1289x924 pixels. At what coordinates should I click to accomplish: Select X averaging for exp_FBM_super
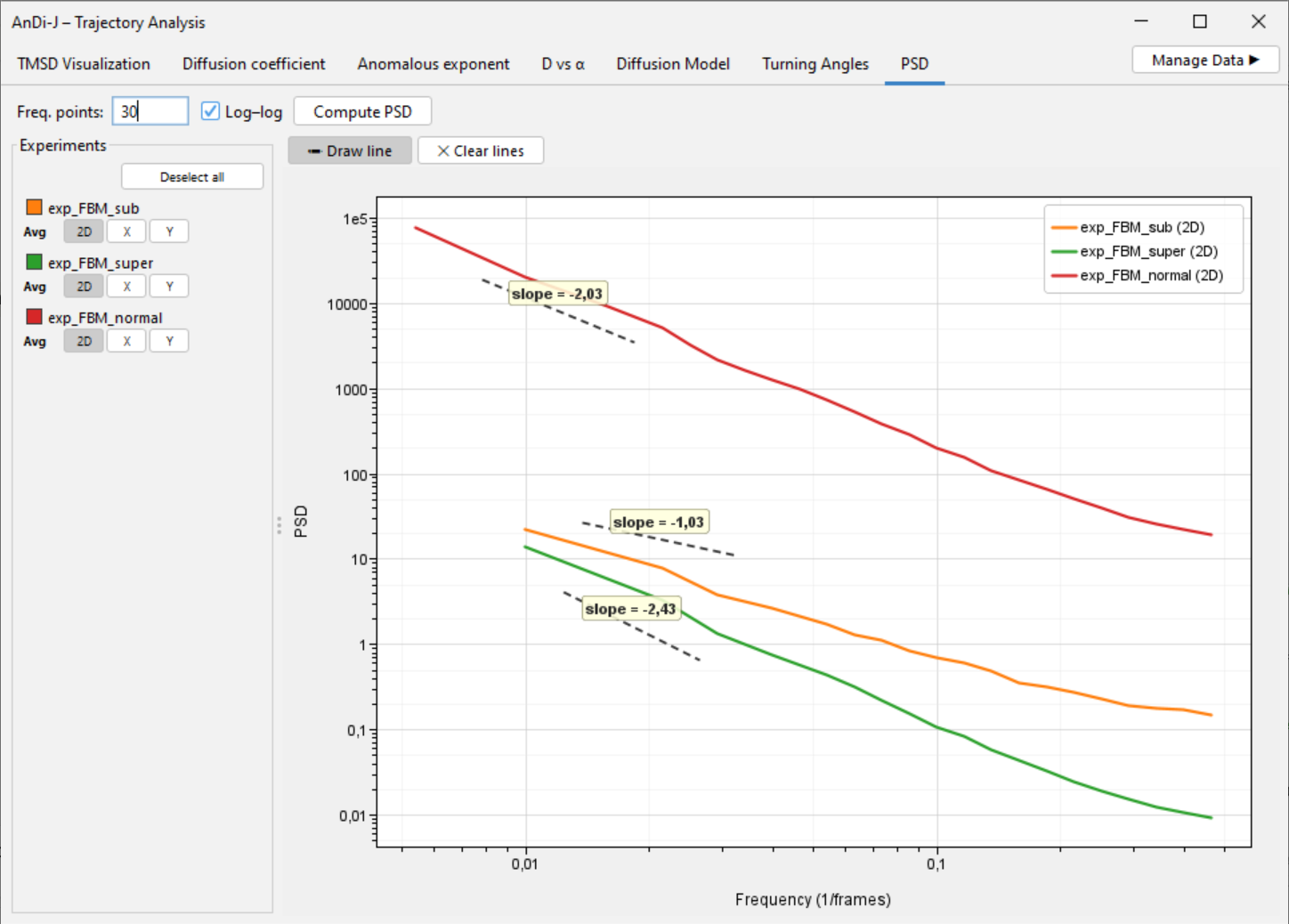point(126,287)
